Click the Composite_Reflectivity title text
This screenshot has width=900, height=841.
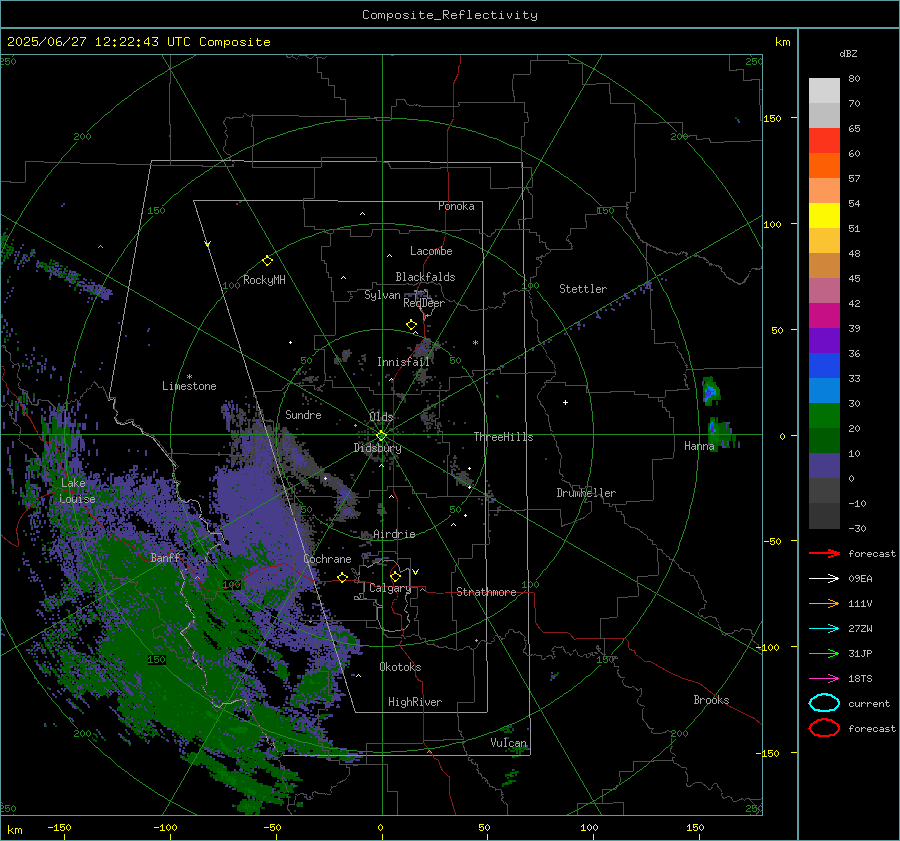[449, 15]
